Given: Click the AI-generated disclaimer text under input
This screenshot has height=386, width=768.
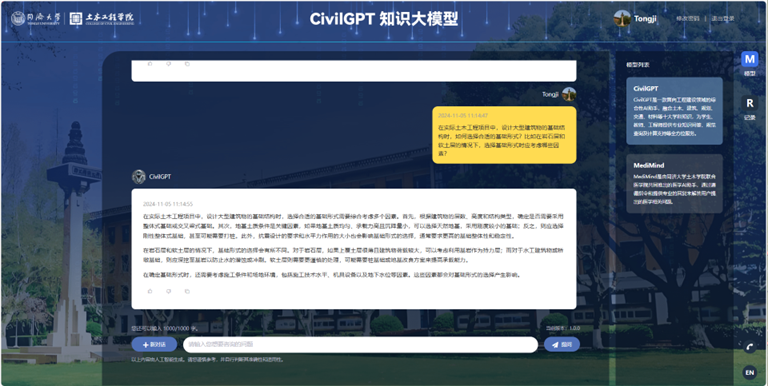Looking at the screenshot, I should [x=208, y=360].
